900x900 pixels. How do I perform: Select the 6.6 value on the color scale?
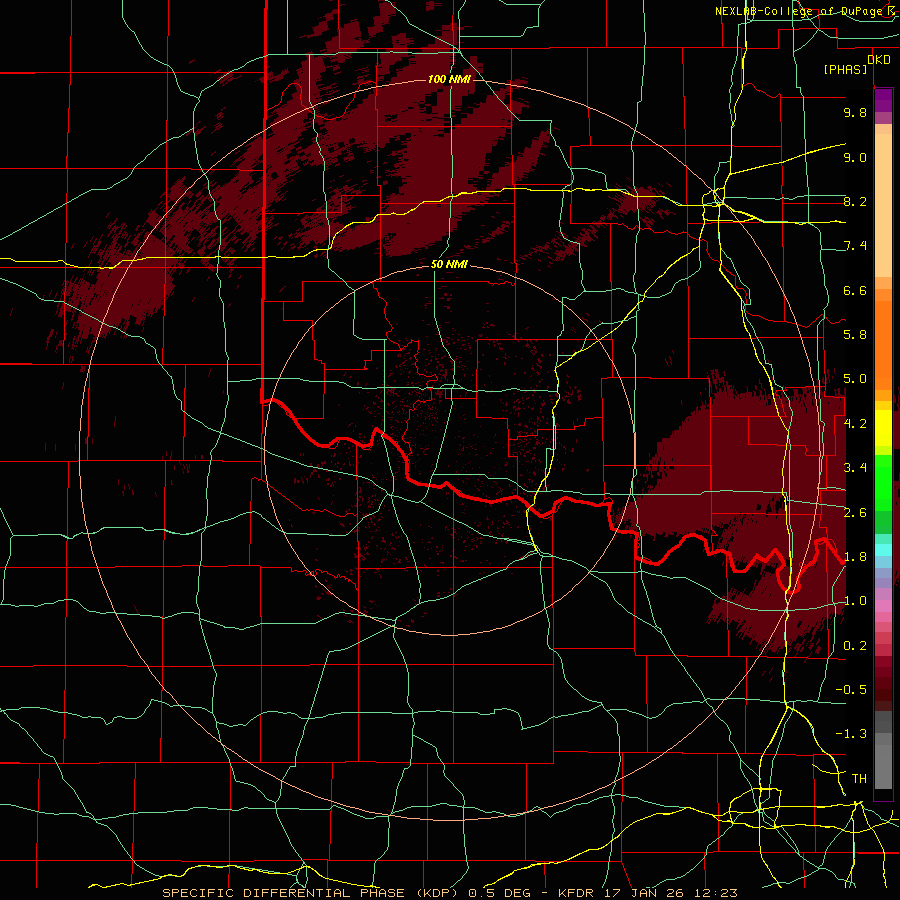855,290
